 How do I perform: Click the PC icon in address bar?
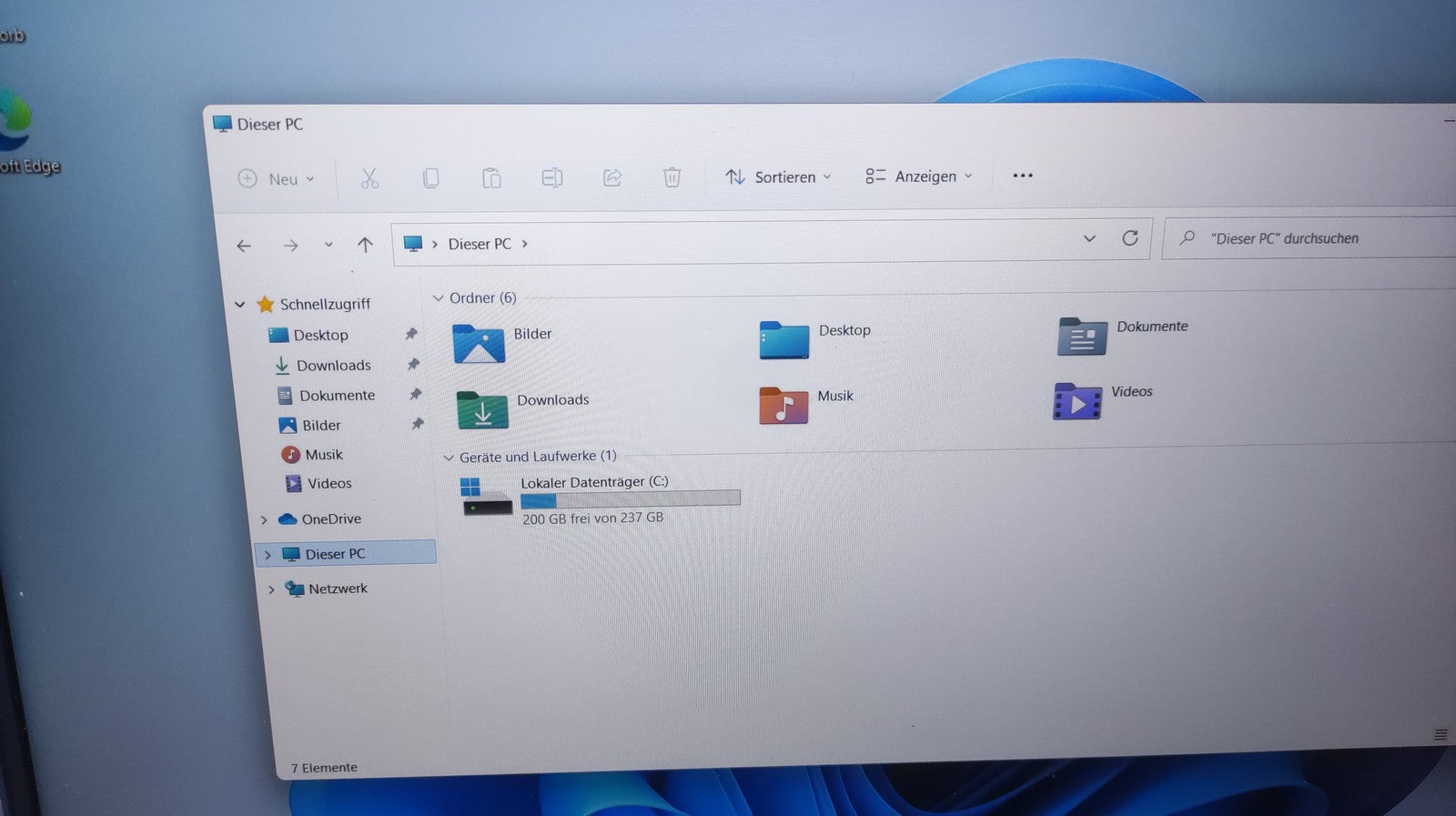tap(413, 244)
